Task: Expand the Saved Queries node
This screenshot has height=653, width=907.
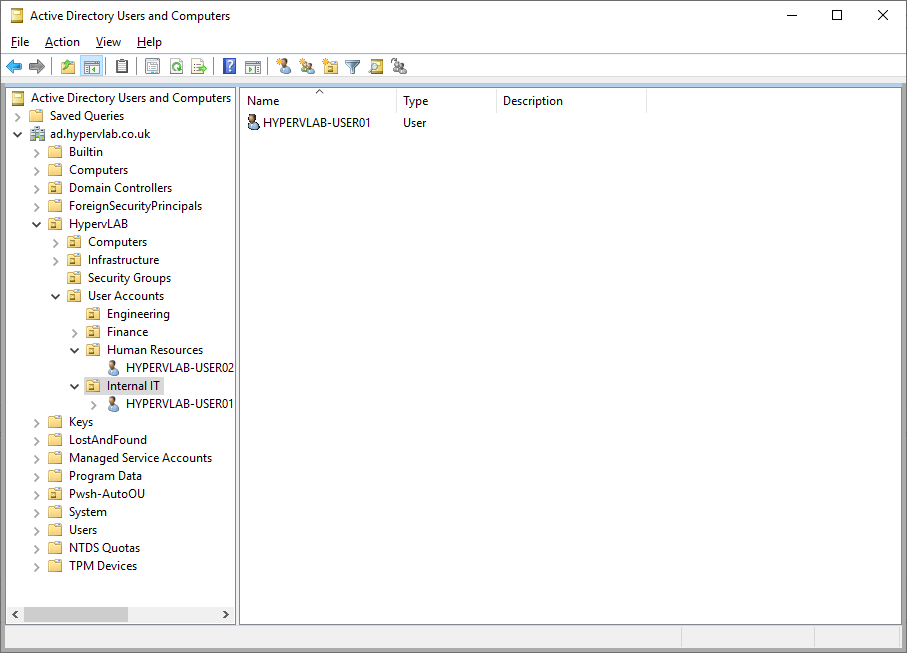Action: (x=17, y=117)
